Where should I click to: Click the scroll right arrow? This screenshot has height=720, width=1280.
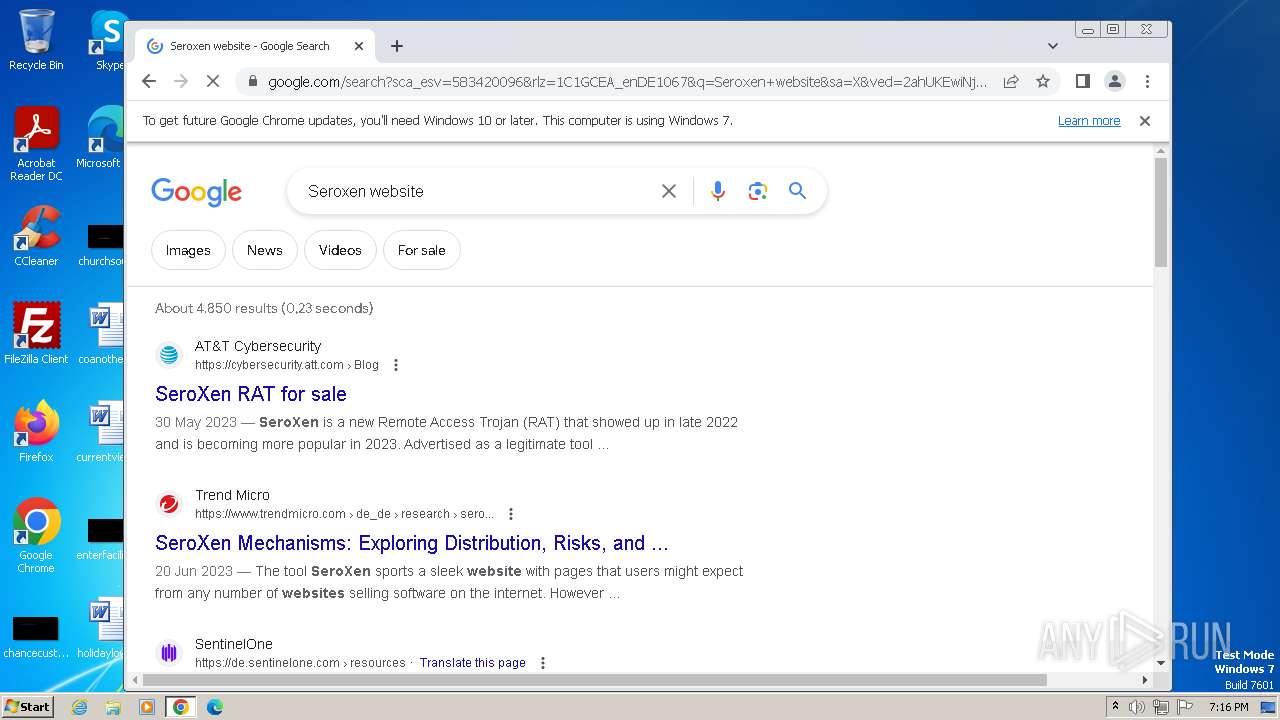[1145, 680]
